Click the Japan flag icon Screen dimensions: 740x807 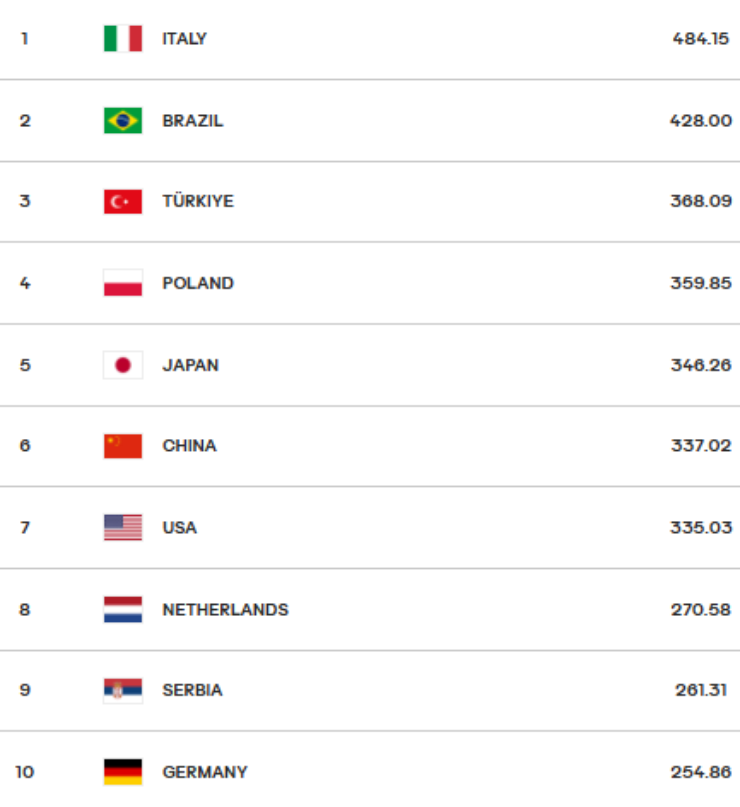click(123, 365)
